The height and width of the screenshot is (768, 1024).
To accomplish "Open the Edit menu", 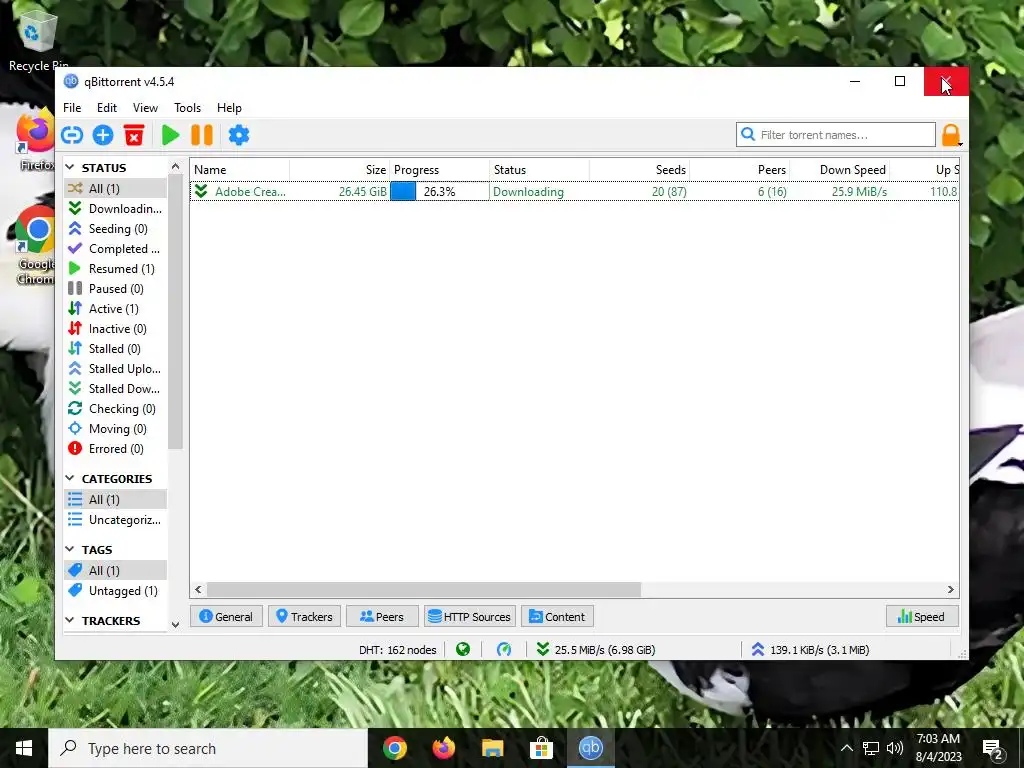I will coord(106,108).
